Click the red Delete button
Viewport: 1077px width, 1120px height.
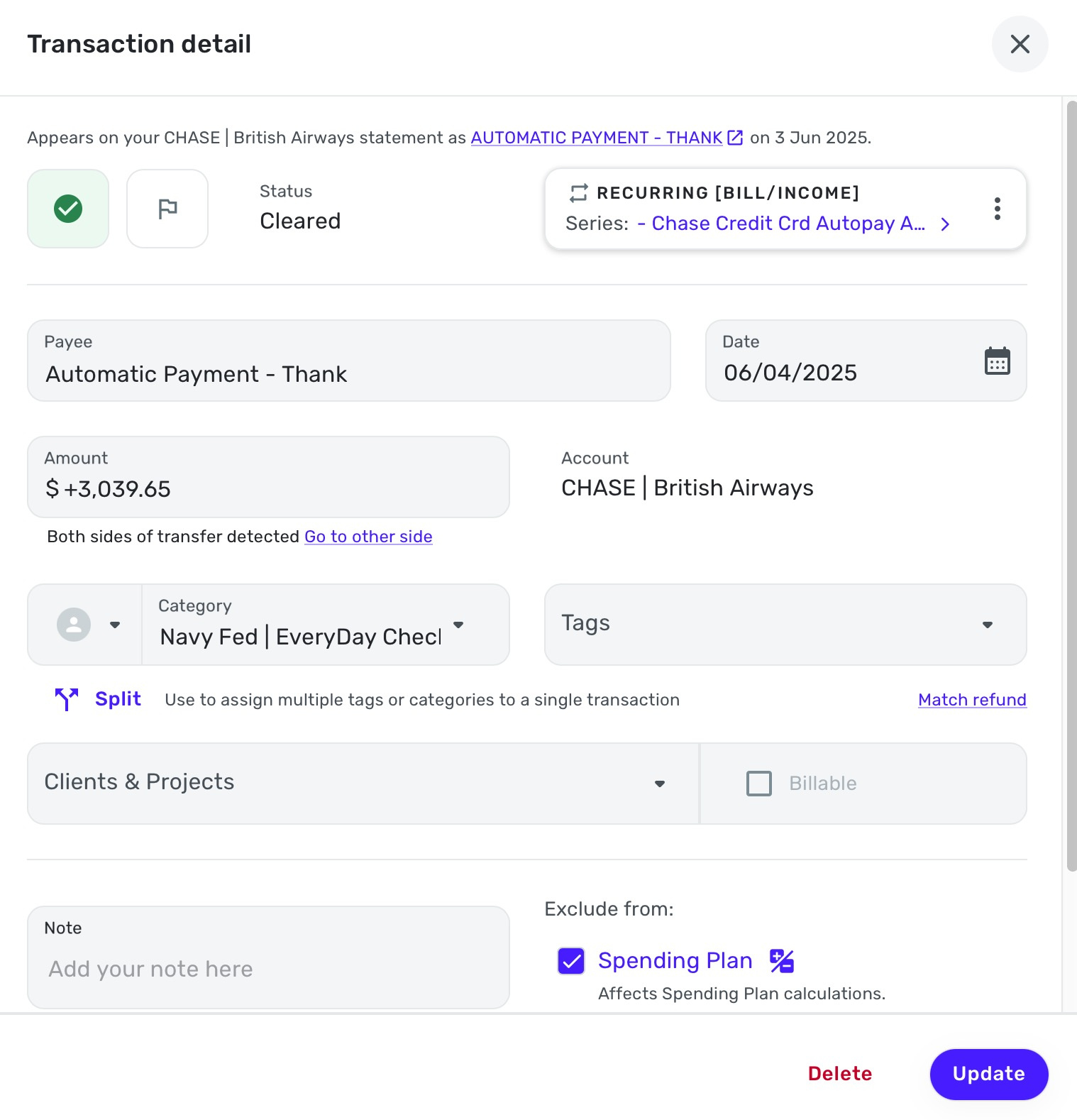(840, 1074)
